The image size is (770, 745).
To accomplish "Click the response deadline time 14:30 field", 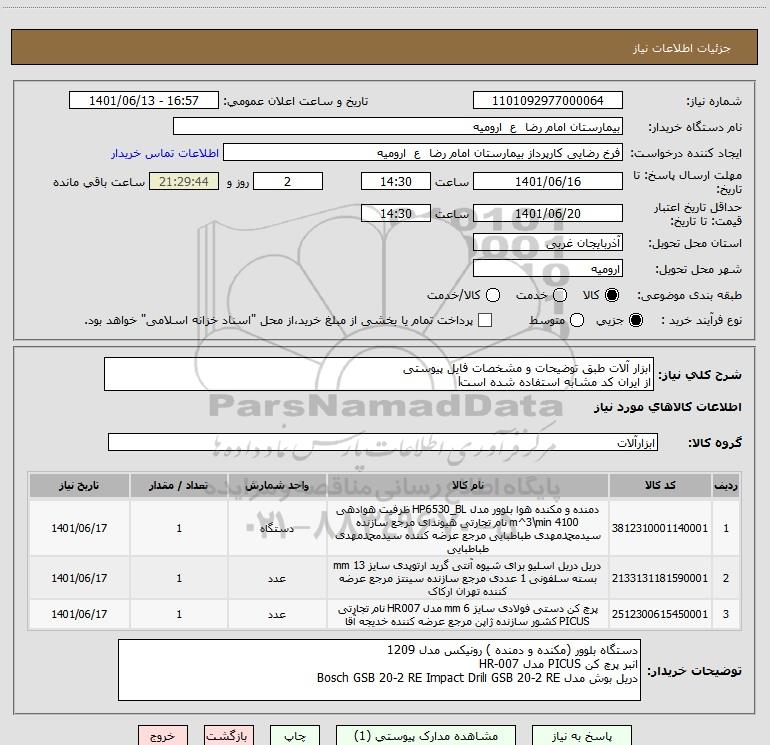I will click(396, 181).
